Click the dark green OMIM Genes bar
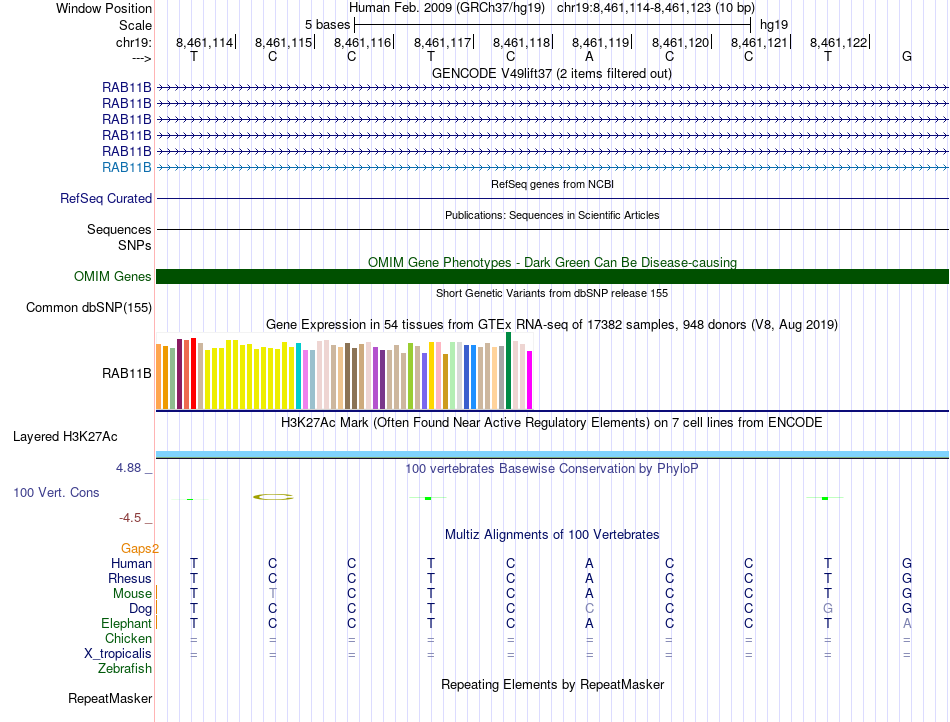 point(552,277)
